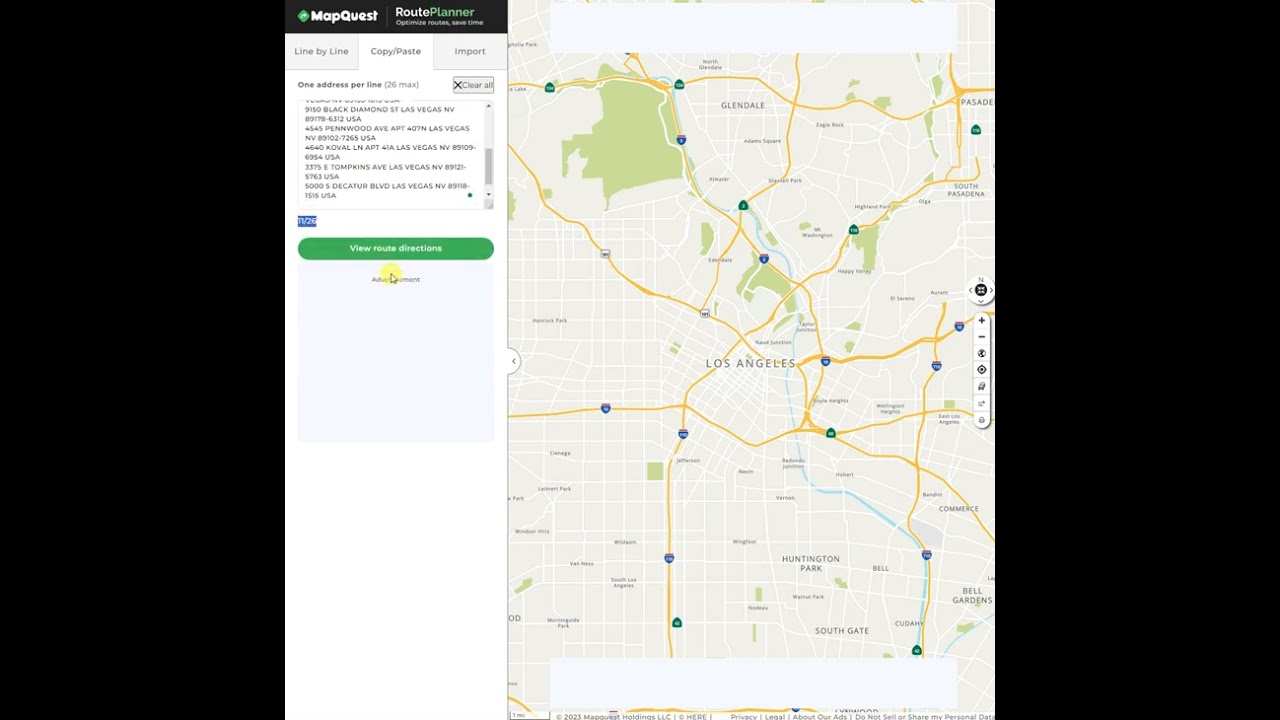Tilt map using compass down chevron
Screen dimensions: 1280x720
click(981, 300)
